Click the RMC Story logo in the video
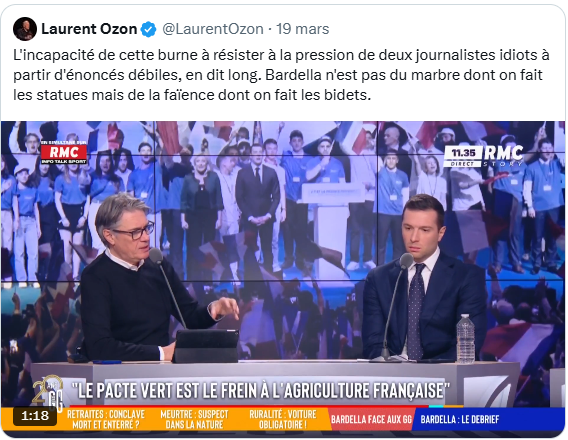The image size is (568, 440). click(x=504, y=155)
